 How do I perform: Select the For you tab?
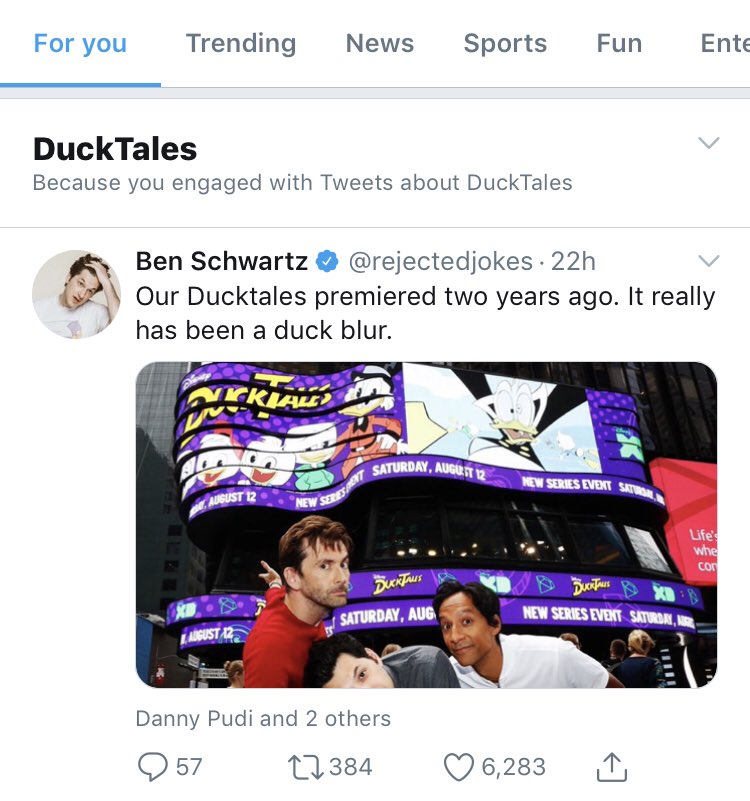pos(80,43)
